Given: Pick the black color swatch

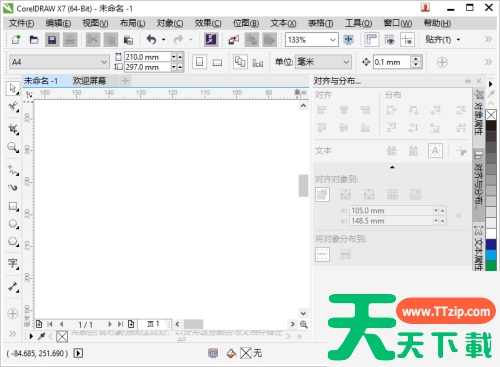Looking at the screenshot, I should [491, 126].
